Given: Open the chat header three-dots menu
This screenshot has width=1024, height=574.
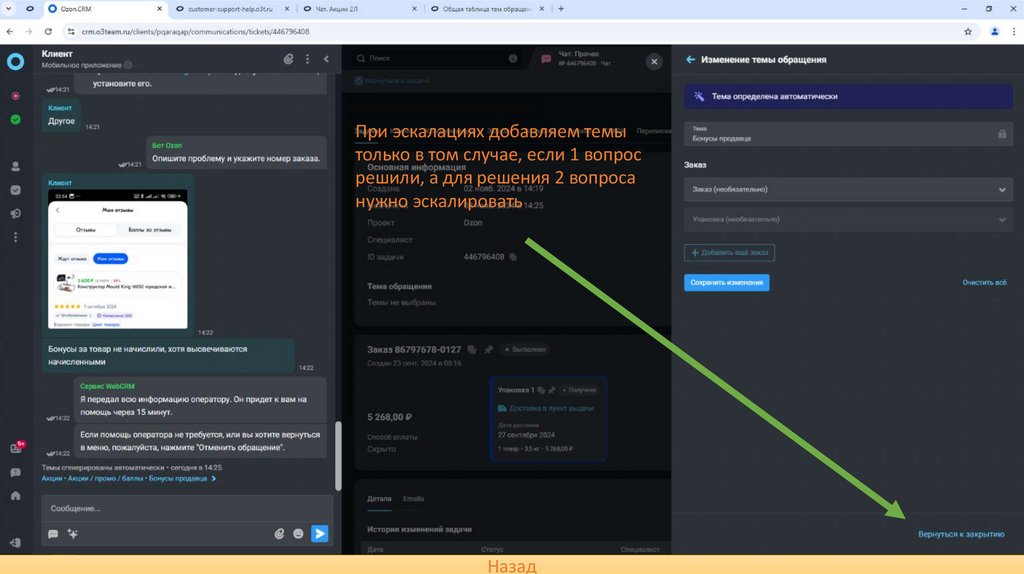Looking at the screenshot, I should coord(308,59).
